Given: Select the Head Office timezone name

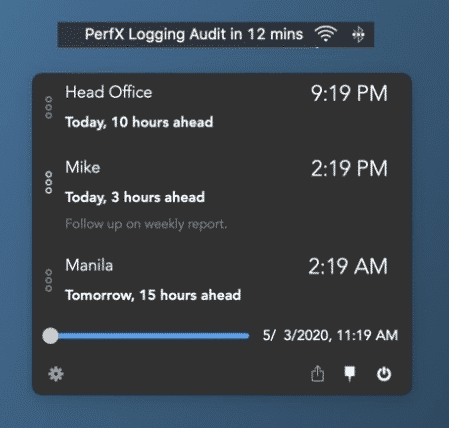Looking at the screenshot, I should click(109, 92).
